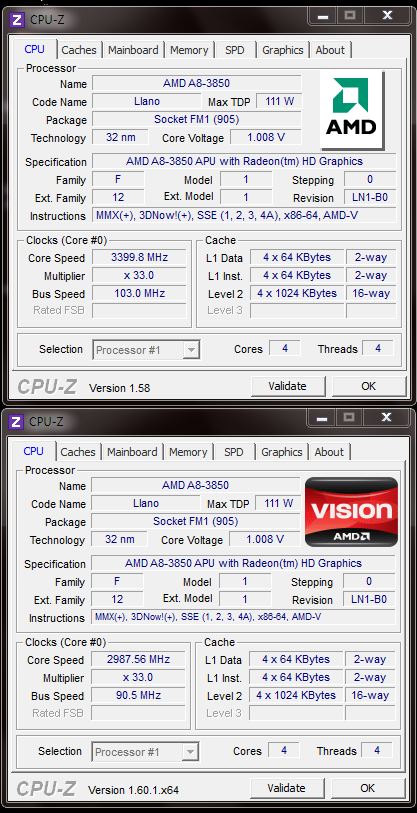Click the AMD Vision logo in the 1.60.1.x64 window

pyautogui.click(x=352, y=512)
